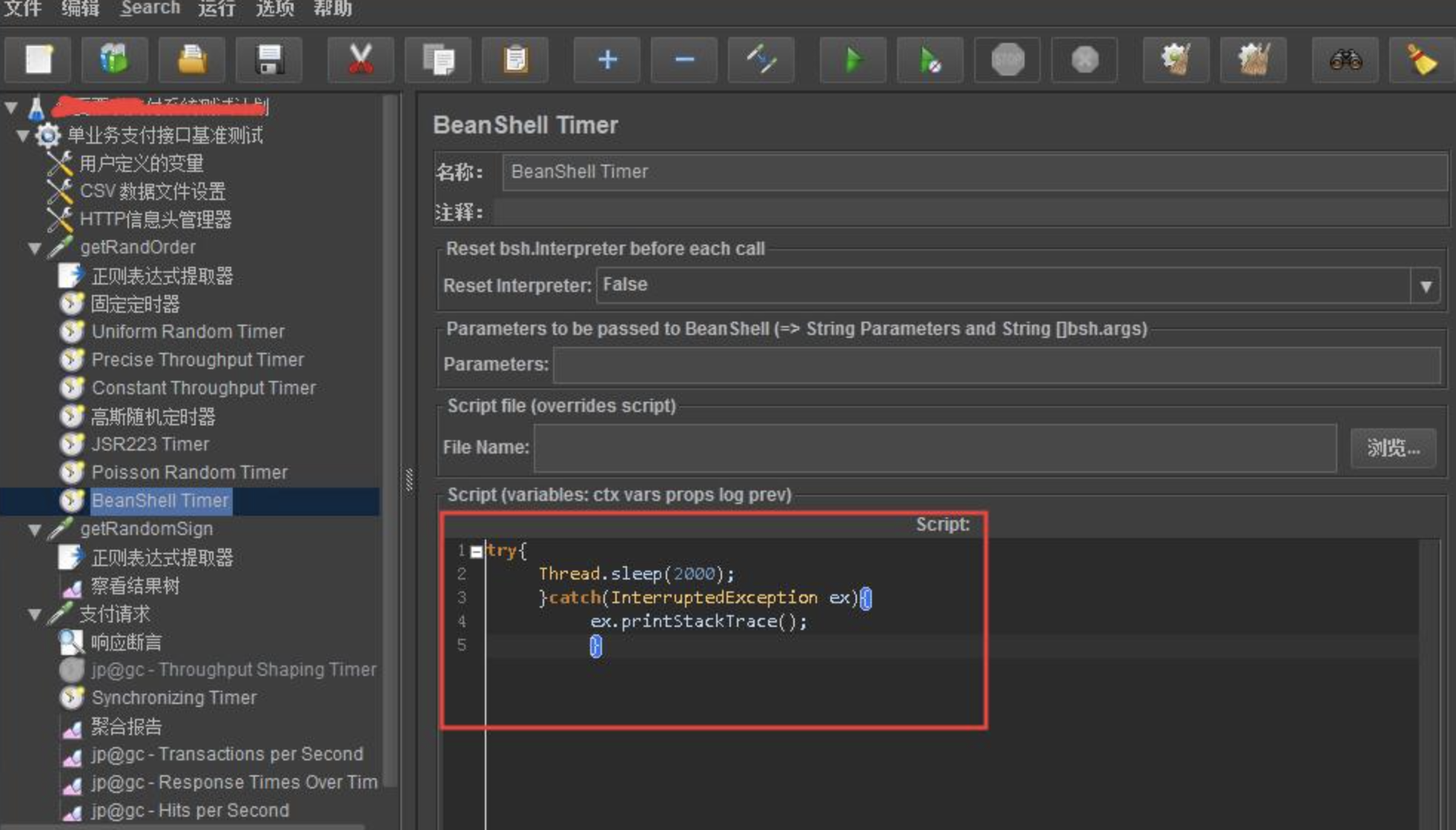Collapse the 支付请求 sampler node
The height and width of the screenshot is (830, 1456).
[35, 614]
